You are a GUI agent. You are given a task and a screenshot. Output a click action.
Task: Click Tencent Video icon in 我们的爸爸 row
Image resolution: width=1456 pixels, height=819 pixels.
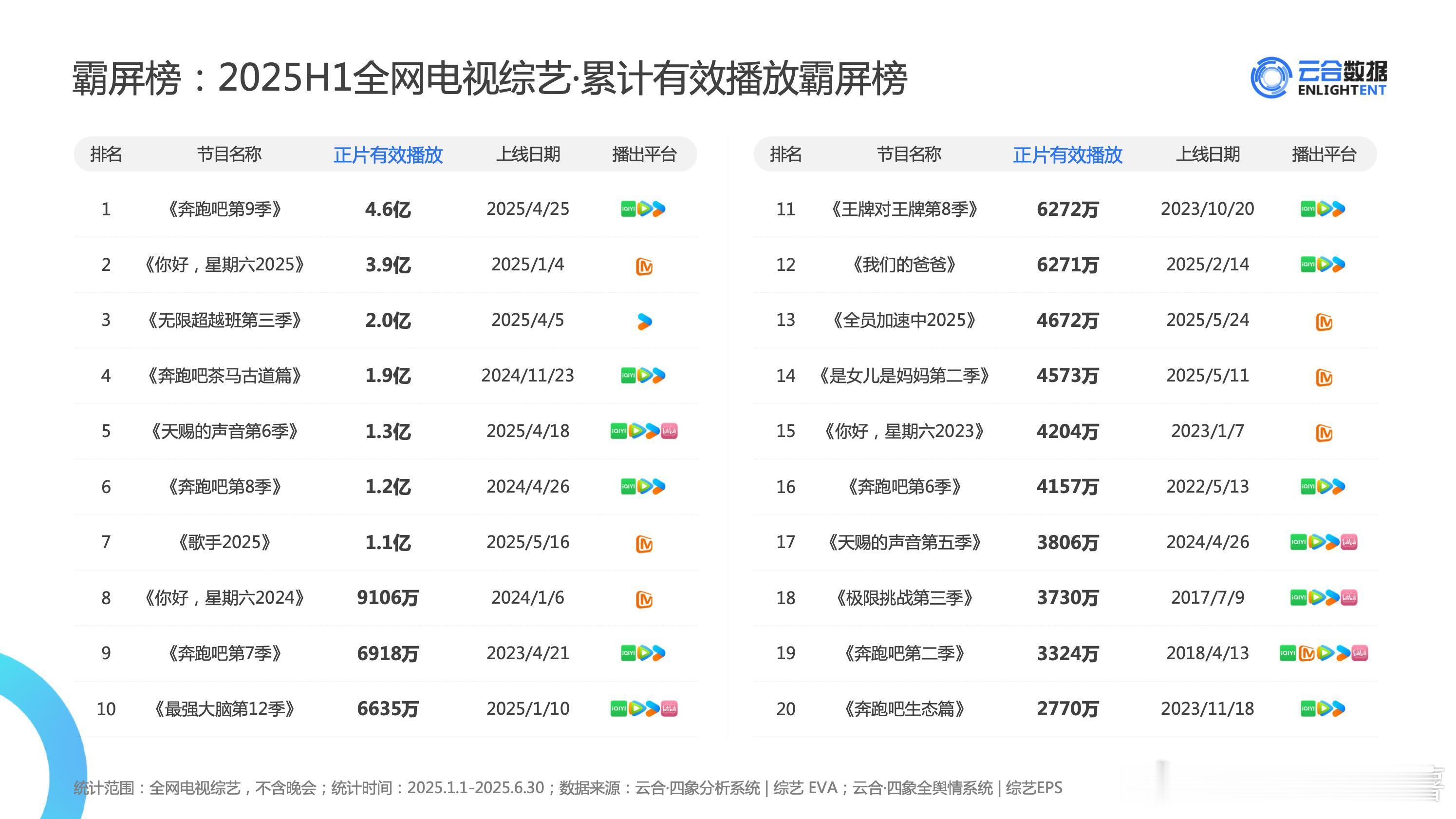click(1324, 264)
